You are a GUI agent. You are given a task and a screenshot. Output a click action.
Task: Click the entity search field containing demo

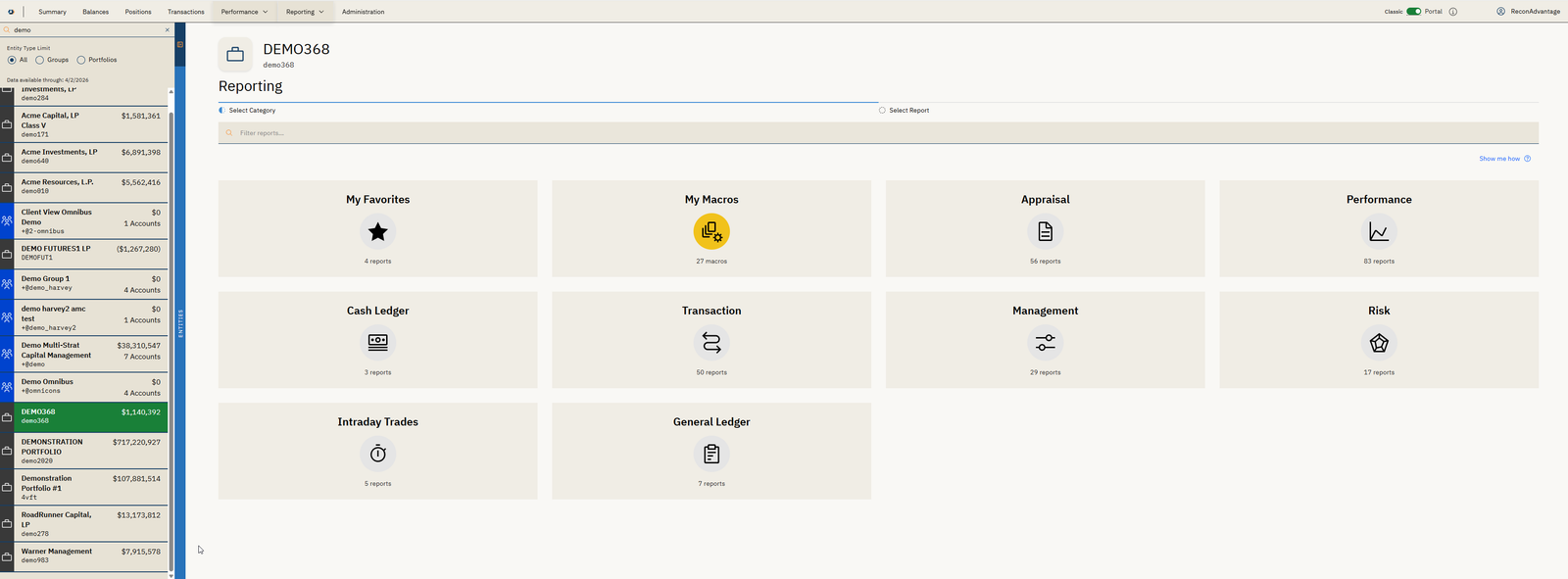(86, 30)
